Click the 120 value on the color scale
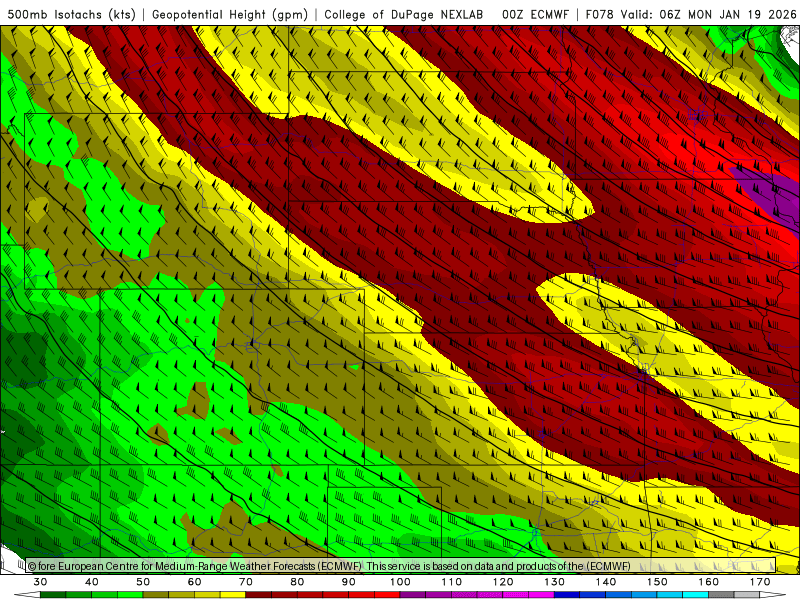The image size is (800, 600). pos(503,582)
